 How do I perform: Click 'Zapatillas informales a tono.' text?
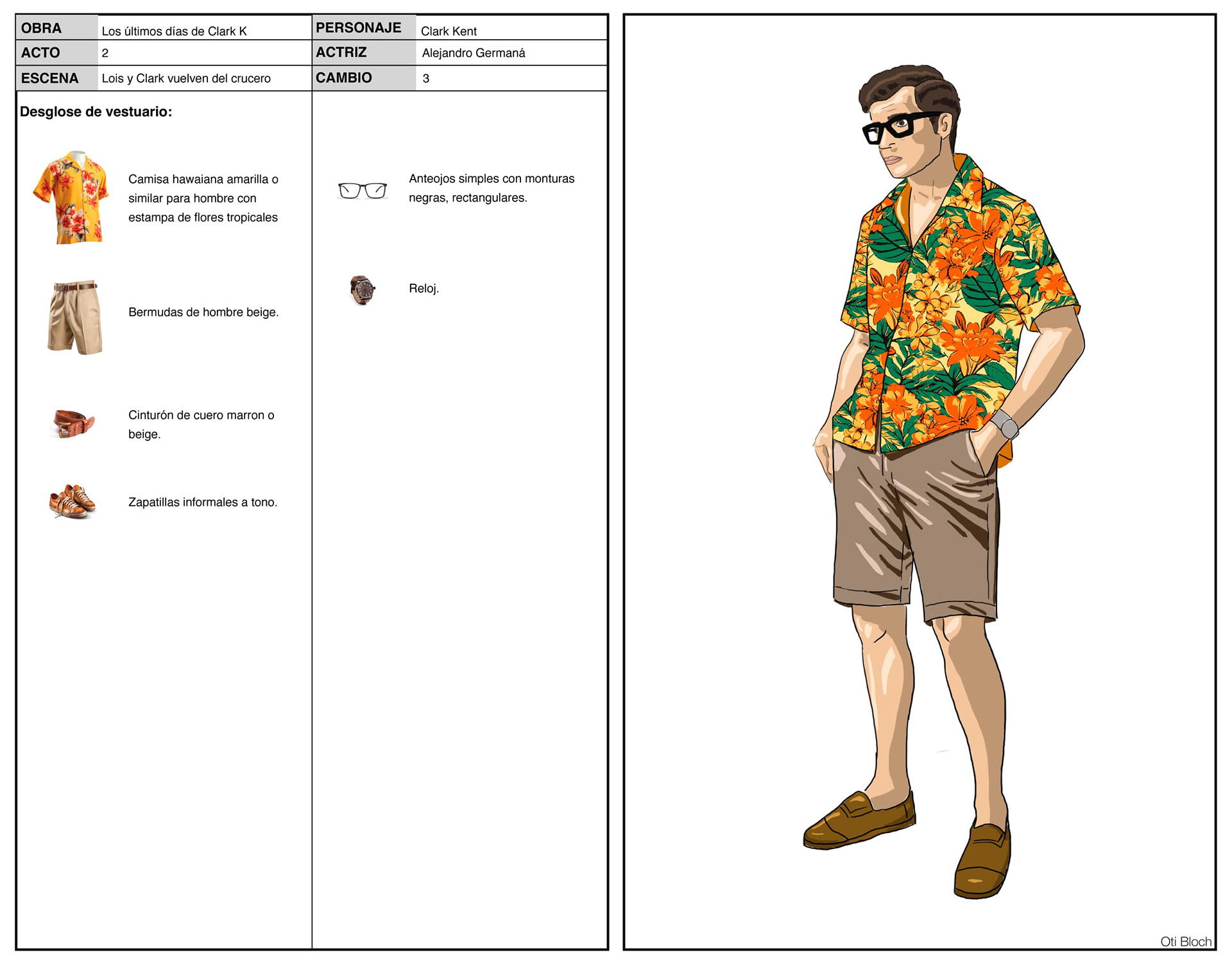pos(203,502)
